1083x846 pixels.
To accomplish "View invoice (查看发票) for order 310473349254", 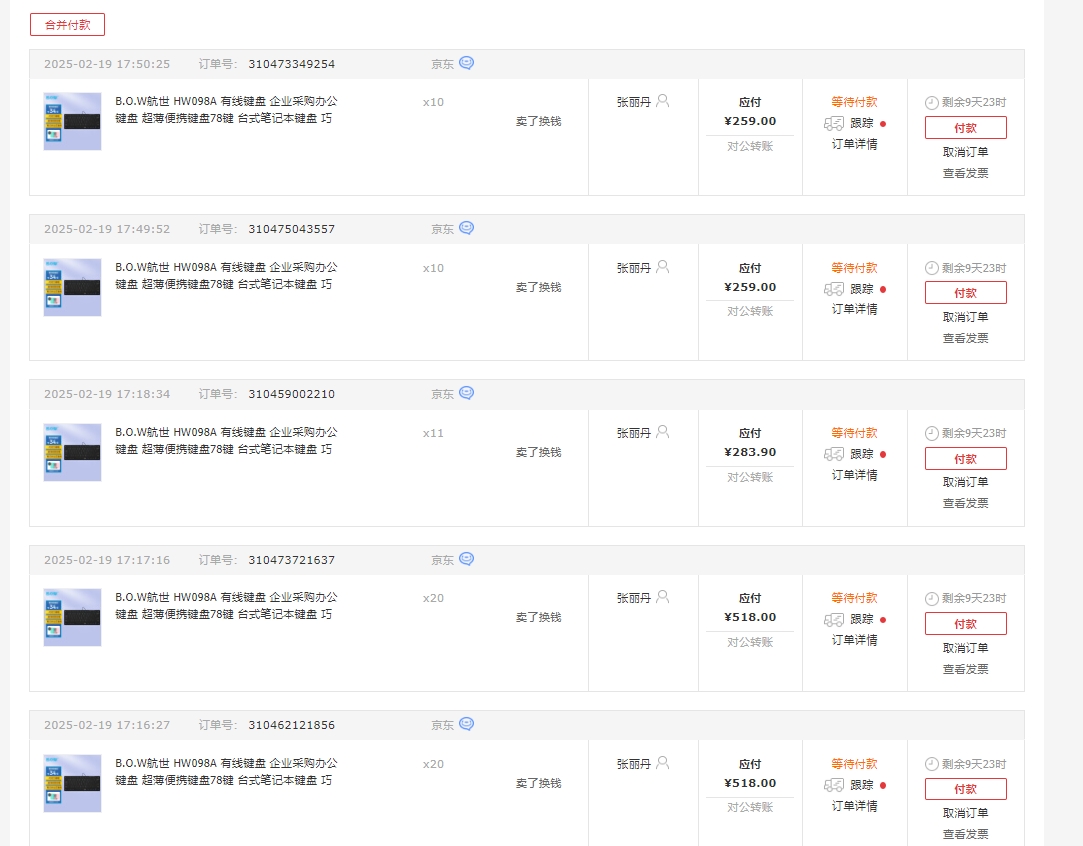I will (x=966, y=173).
